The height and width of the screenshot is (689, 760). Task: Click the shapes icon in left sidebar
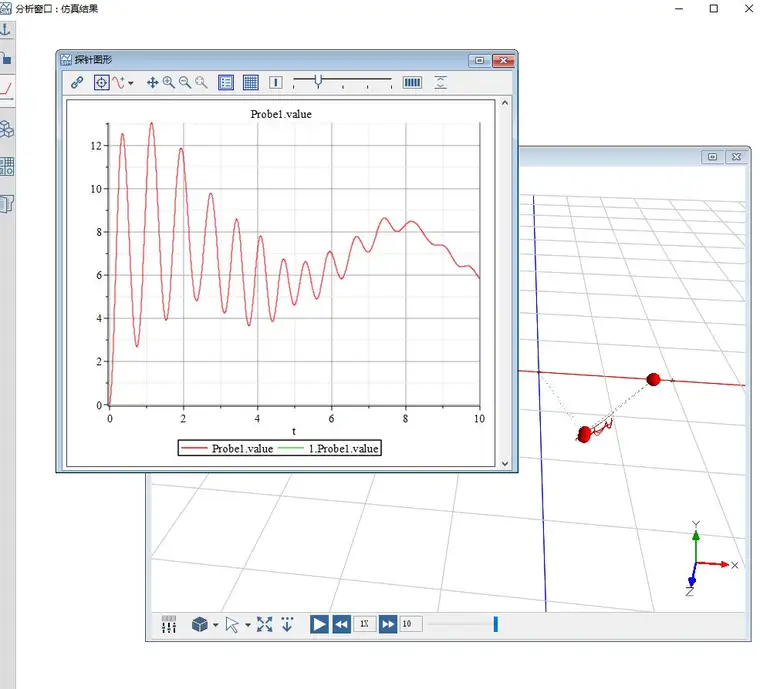tap(6, 59)
